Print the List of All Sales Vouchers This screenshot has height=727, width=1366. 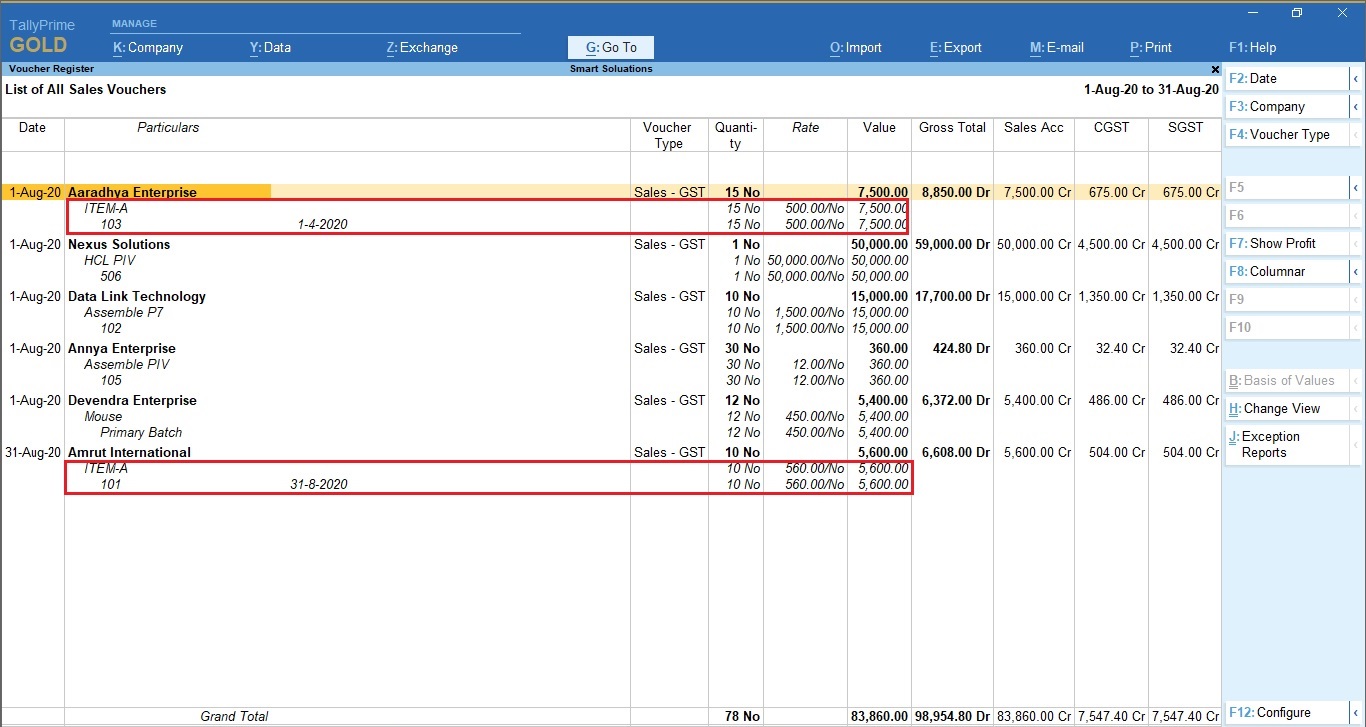pyautogui.click(x=1150, y=47)
